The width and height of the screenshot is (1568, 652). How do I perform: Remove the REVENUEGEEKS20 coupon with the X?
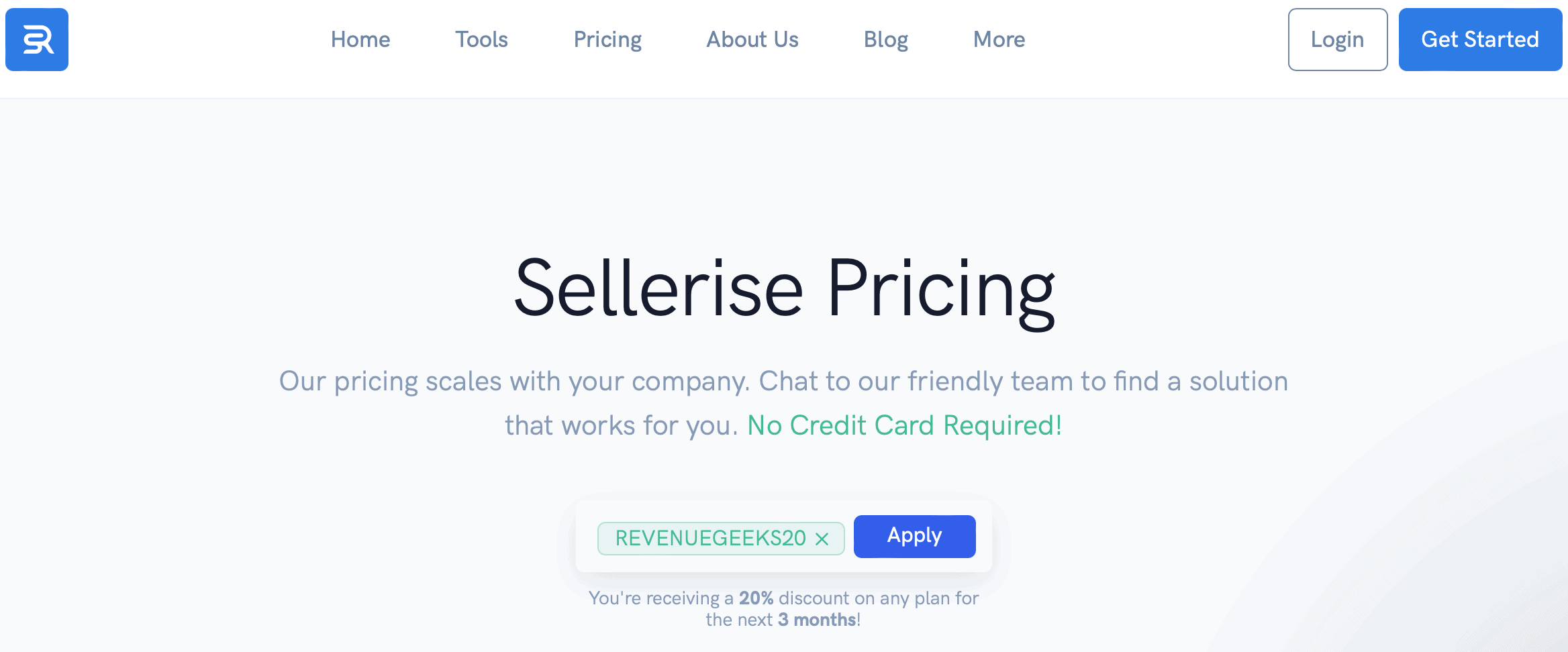click(822, 539)
